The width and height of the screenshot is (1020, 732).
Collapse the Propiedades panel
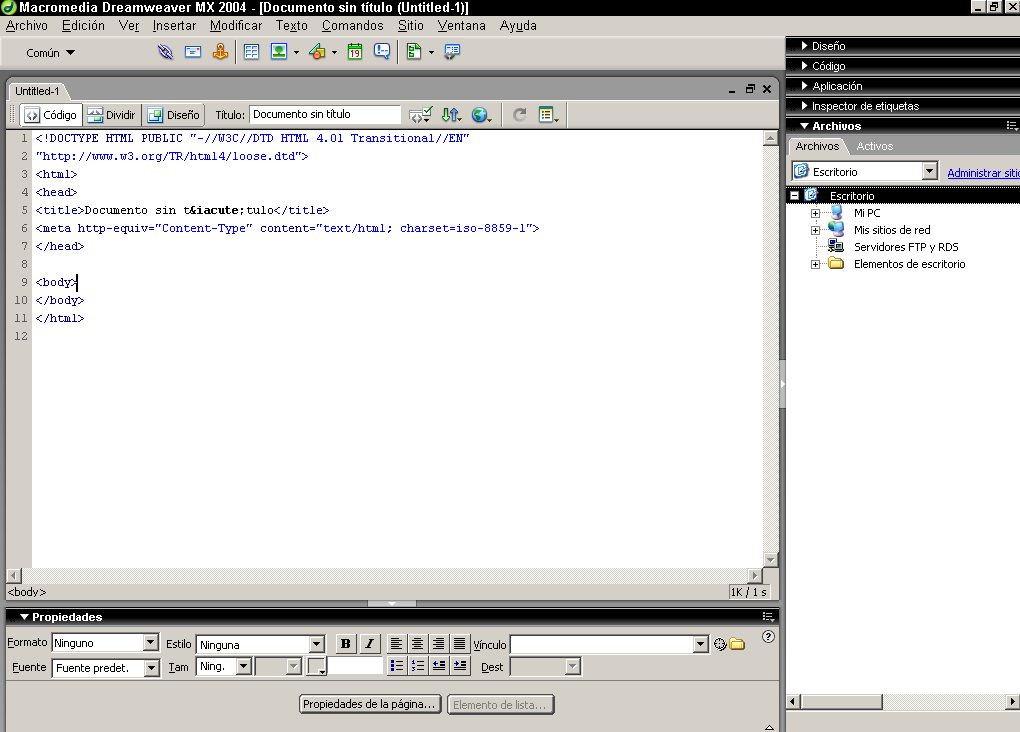(24, 617)
